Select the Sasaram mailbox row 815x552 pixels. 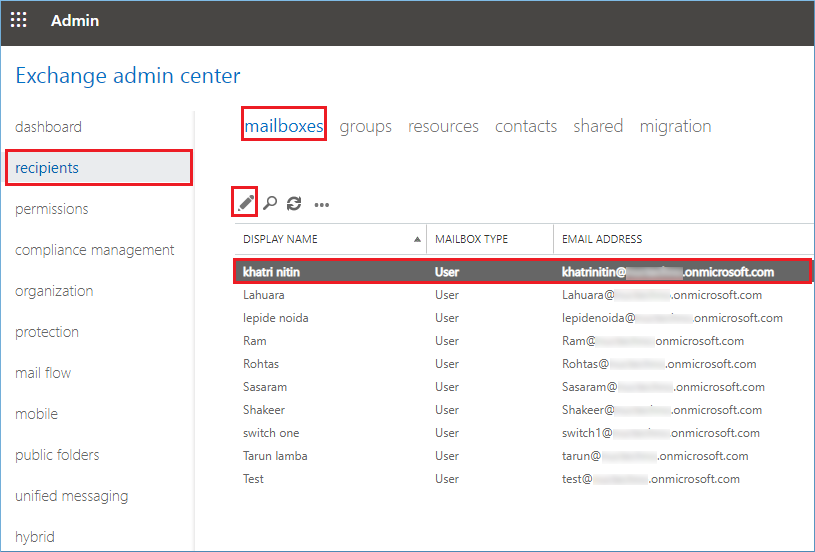pyautogui.click(x=523, y=387)
